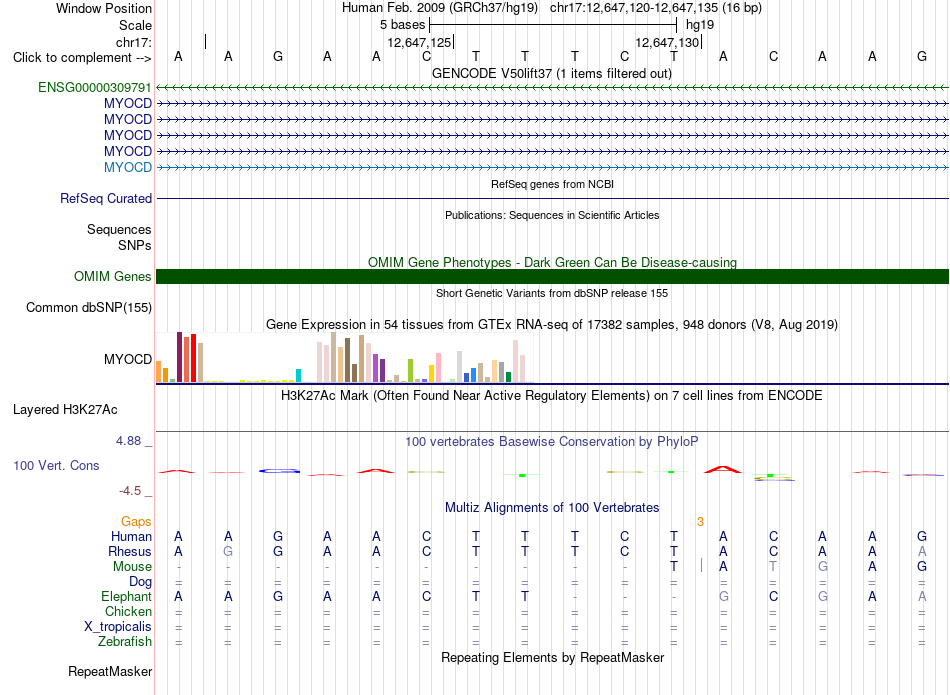Click the Chicken alignment row label
This screenshot has height=695, width=950.
click(128, 611)
